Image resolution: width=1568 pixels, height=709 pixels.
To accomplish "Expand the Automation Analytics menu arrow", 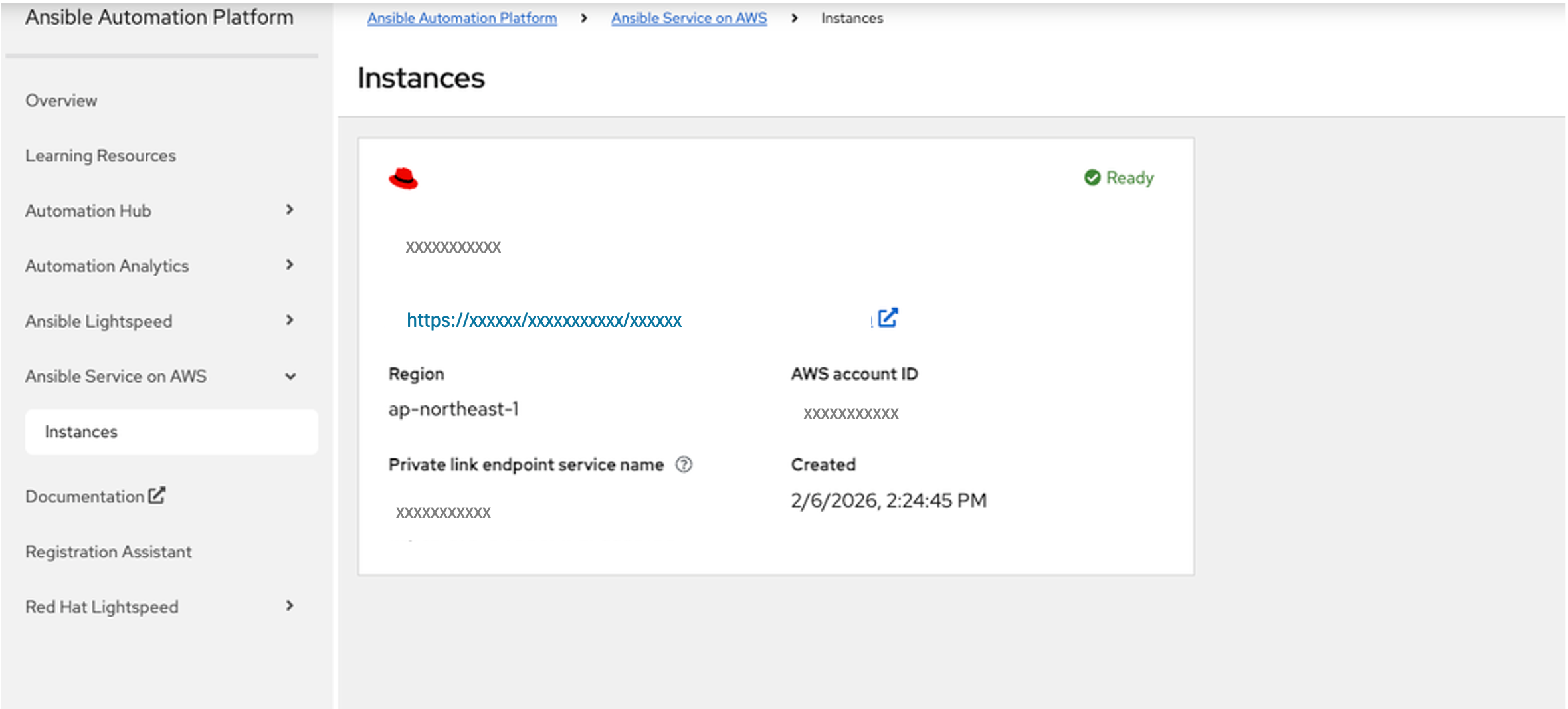I will point(290,265).
